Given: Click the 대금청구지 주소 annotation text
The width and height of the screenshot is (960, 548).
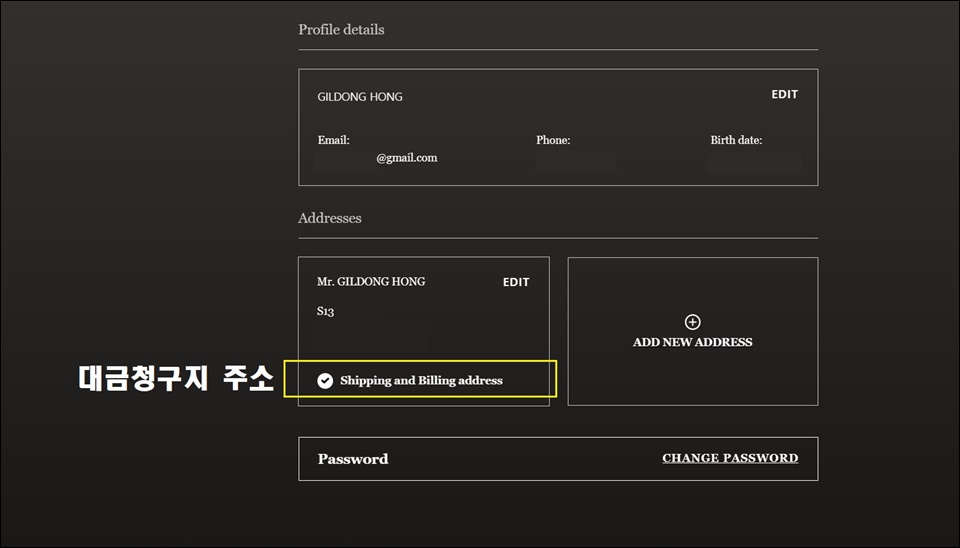Looking at the screenshot, I should (176, 378).
